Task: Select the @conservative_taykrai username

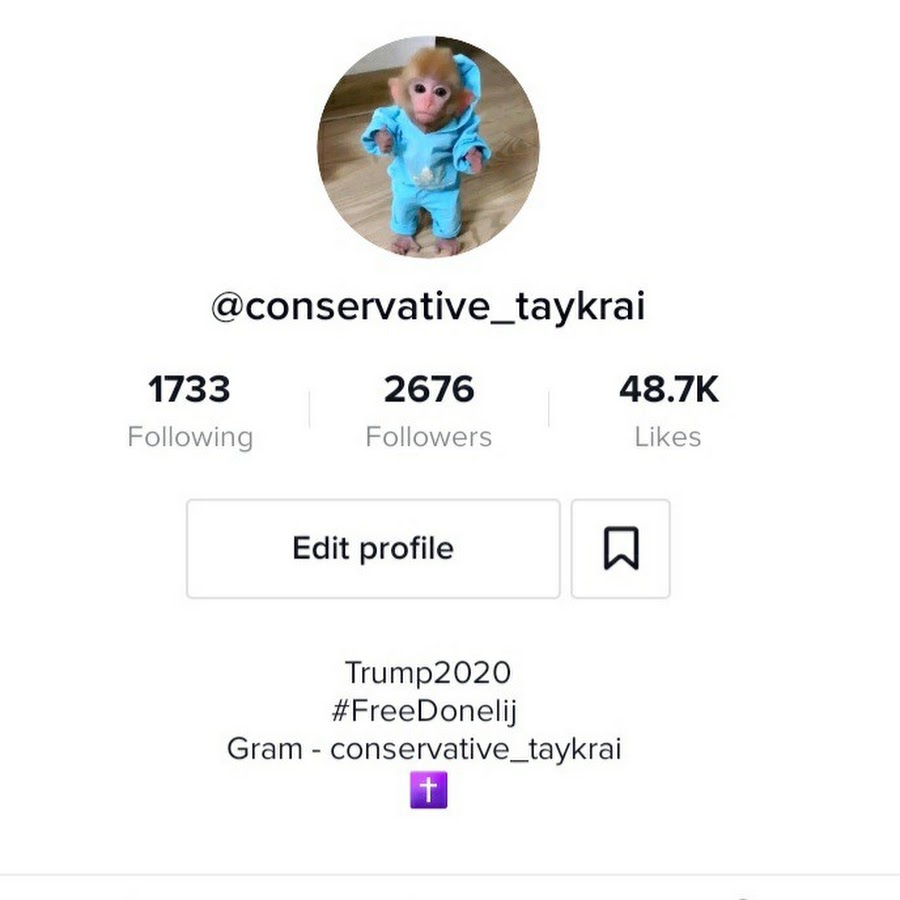Action: coord(428,307)
